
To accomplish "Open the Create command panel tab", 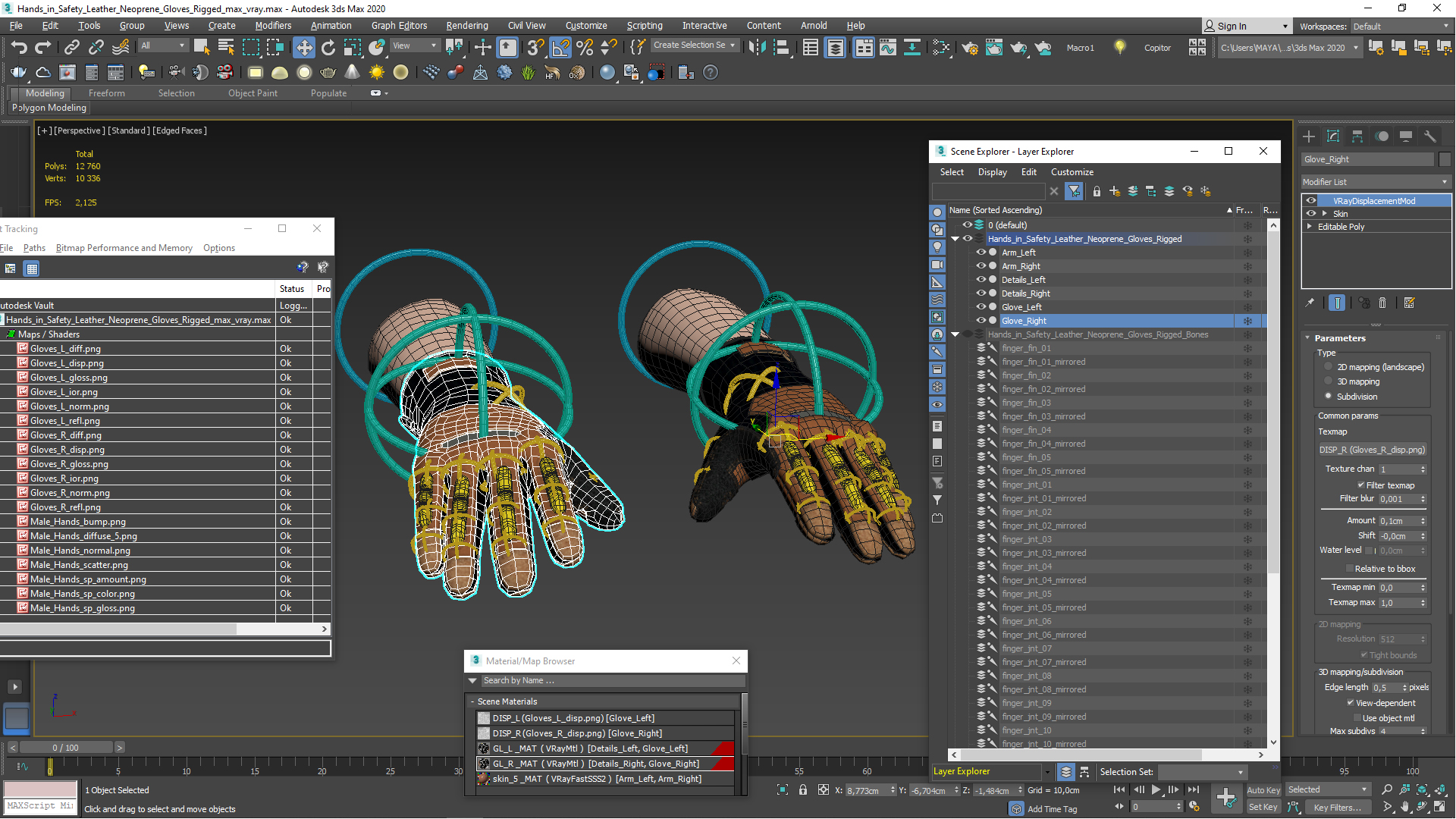I will 1309,136.
